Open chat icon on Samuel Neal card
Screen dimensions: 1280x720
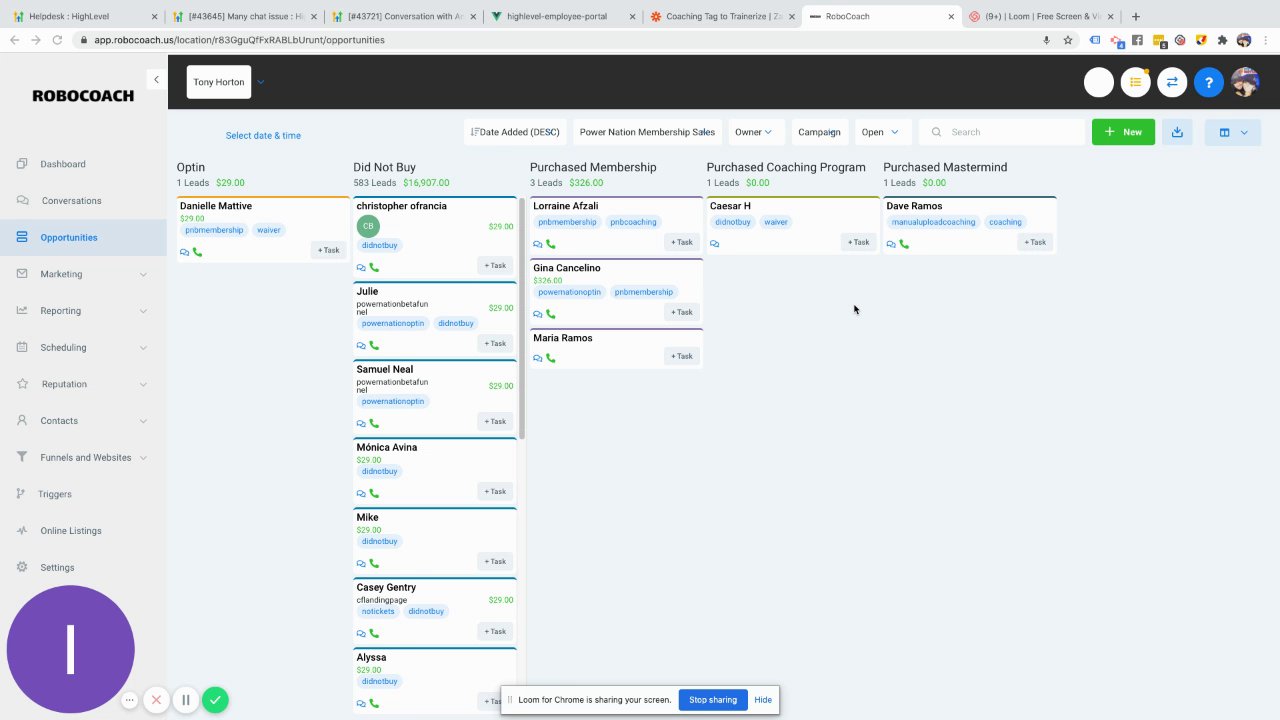[361, 424]
